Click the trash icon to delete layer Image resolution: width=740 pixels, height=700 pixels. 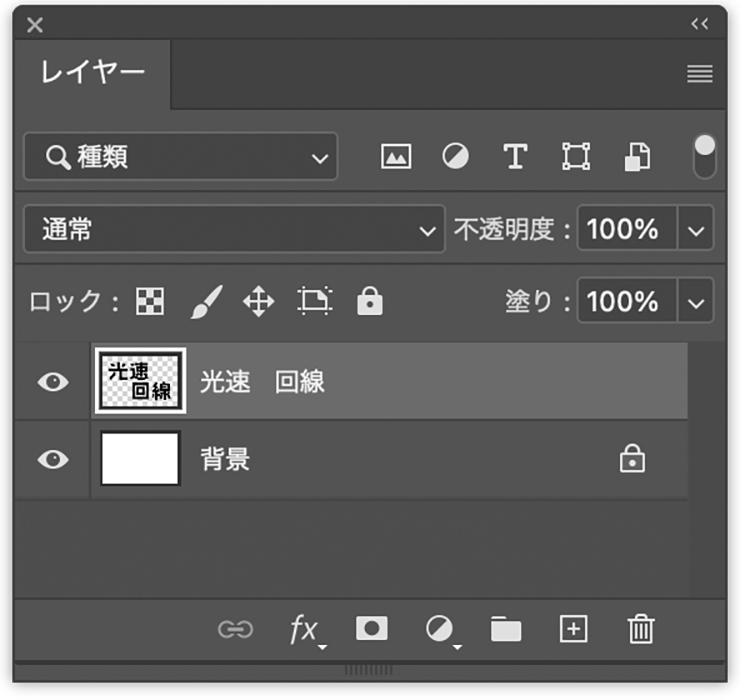click(x=640, y=629)
